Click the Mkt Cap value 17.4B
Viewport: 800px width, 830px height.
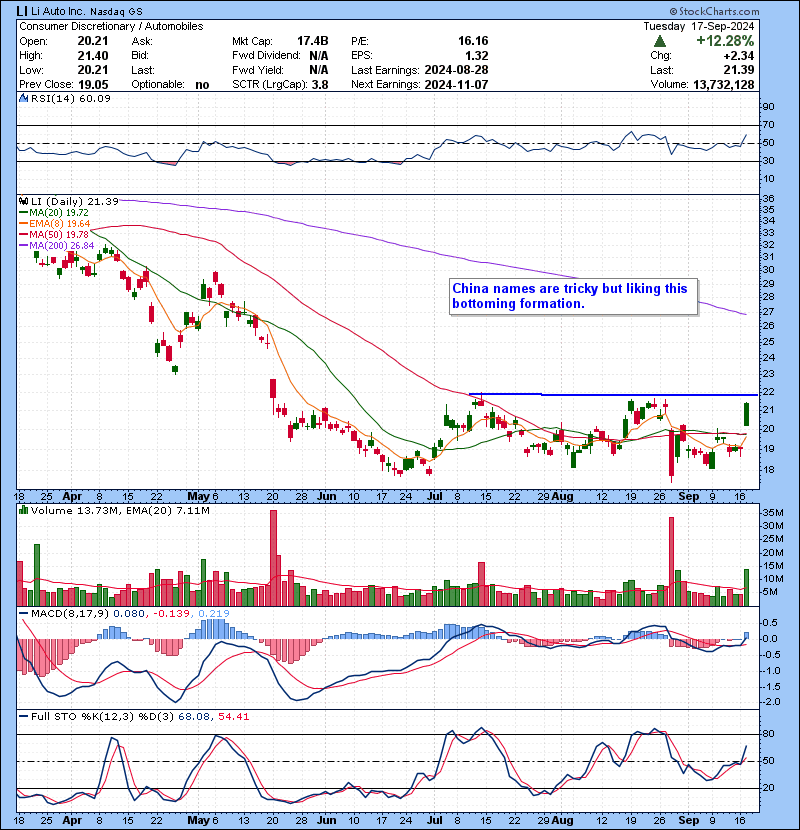pyautogui.click(x=312, y=41)
